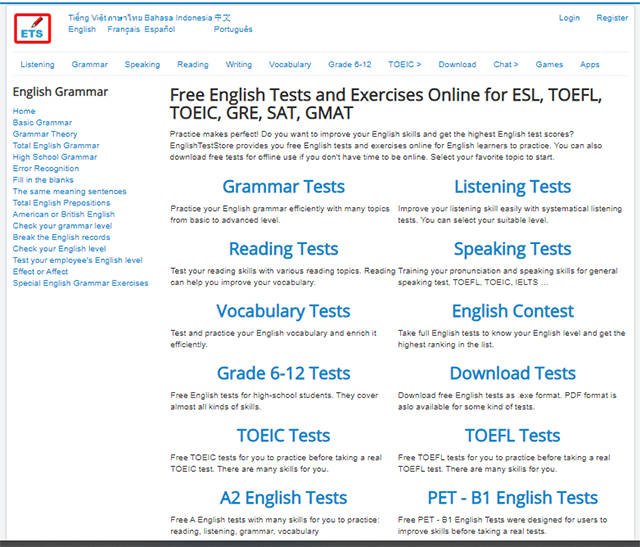Screen dimensions: 640x547
Task: Open the Vocabulary menu item
Action: coord(290,64)
